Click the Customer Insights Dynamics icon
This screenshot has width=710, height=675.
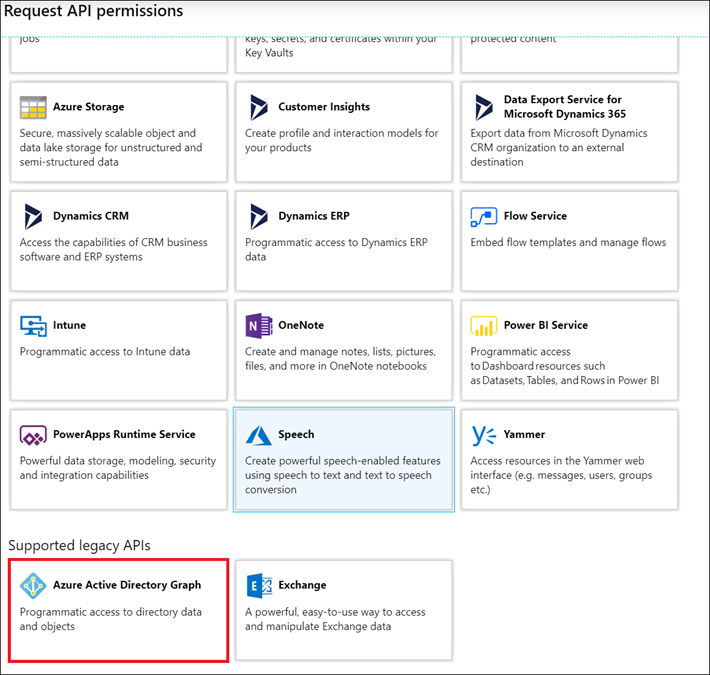pos(259,107)
